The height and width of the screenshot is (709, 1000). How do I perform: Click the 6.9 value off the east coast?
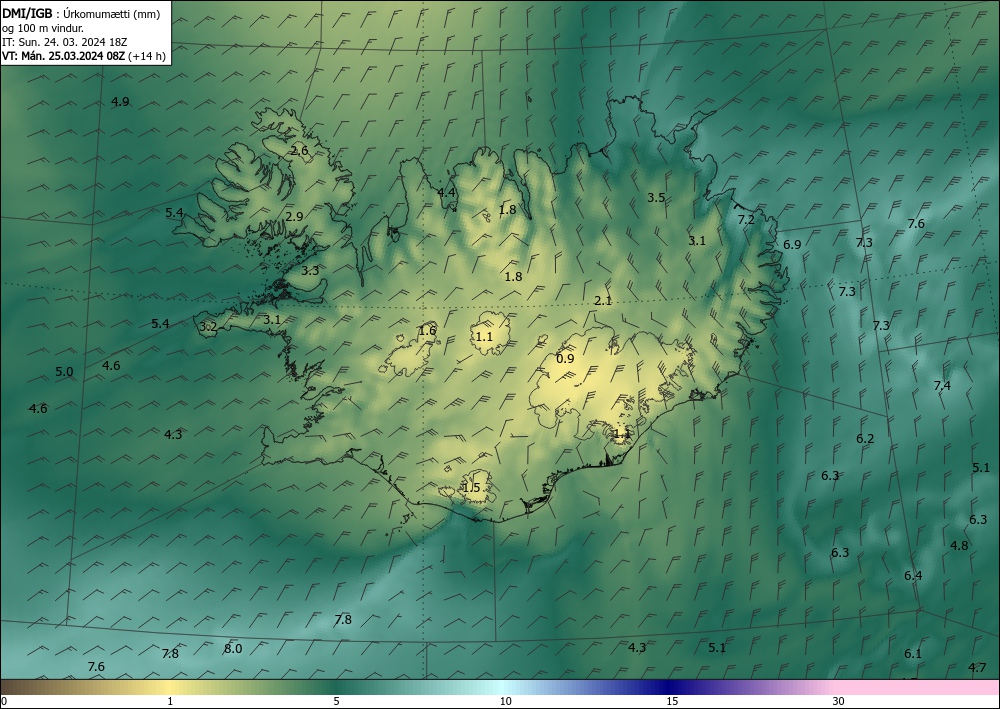coord(792,244)
